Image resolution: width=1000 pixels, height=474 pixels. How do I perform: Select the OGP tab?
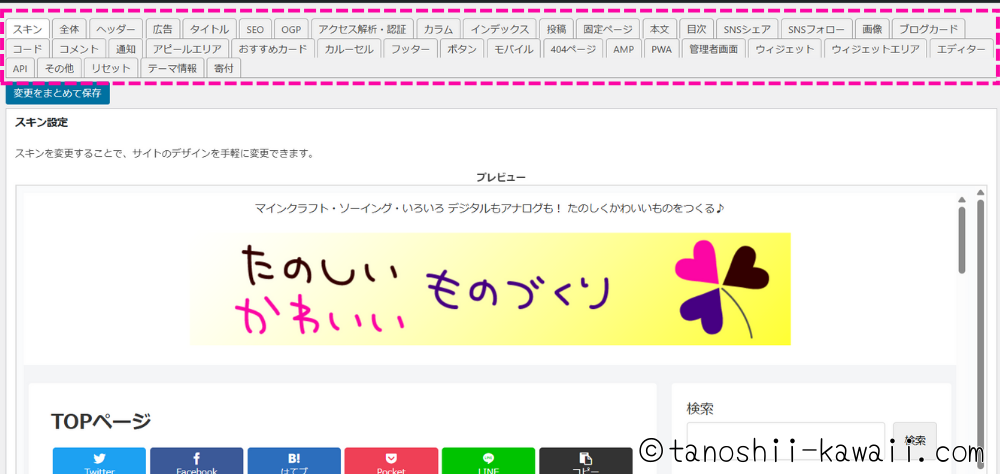pyautogui.click(x=291, y=29)
